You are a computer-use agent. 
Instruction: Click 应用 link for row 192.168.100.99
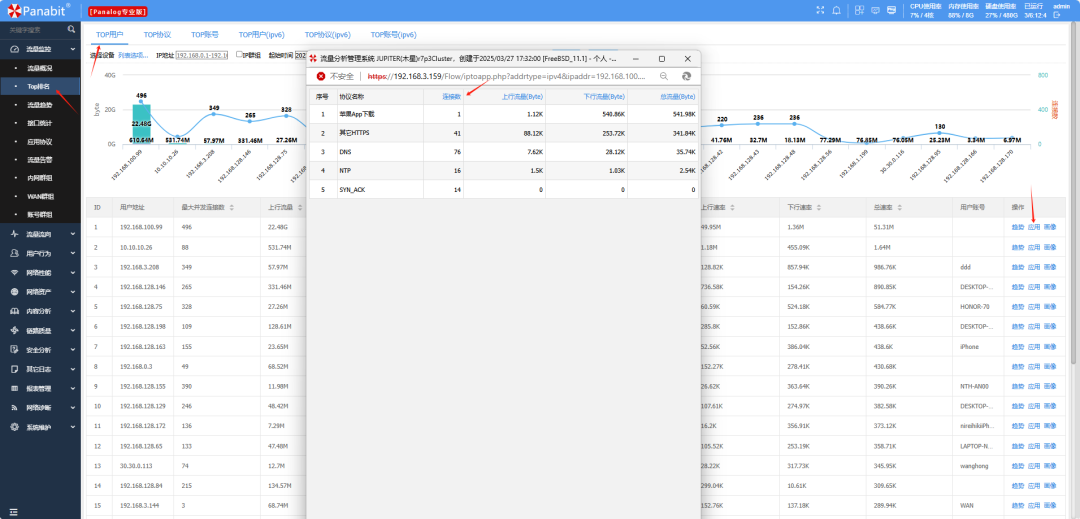1034,227
